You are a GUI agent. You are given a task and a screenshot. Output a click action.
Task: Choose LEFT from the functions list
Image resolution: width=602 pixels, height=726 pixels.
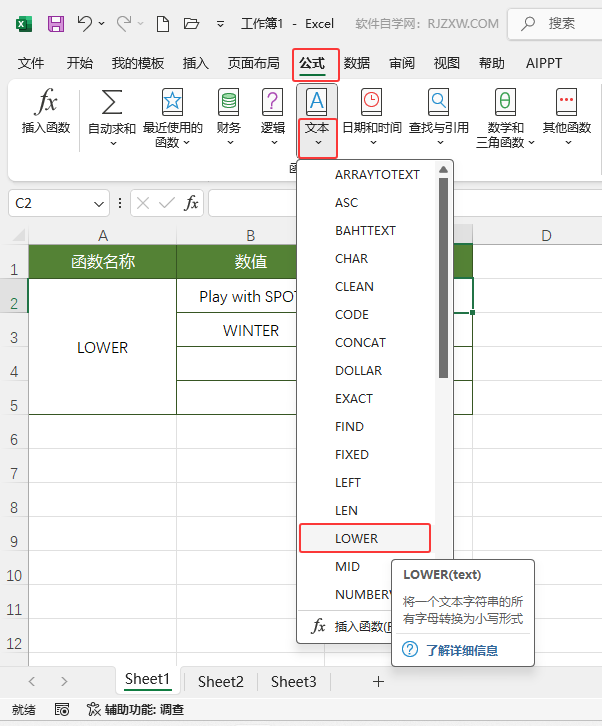(367, 483)
